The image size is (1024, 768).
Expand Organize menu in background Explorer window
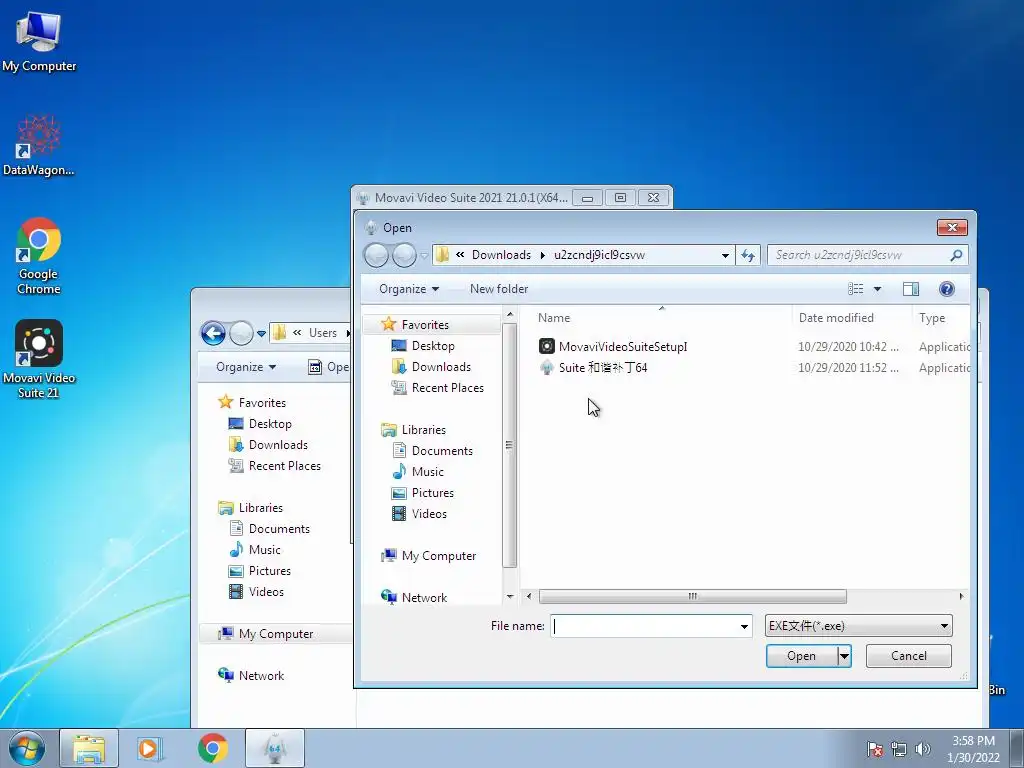246,367
